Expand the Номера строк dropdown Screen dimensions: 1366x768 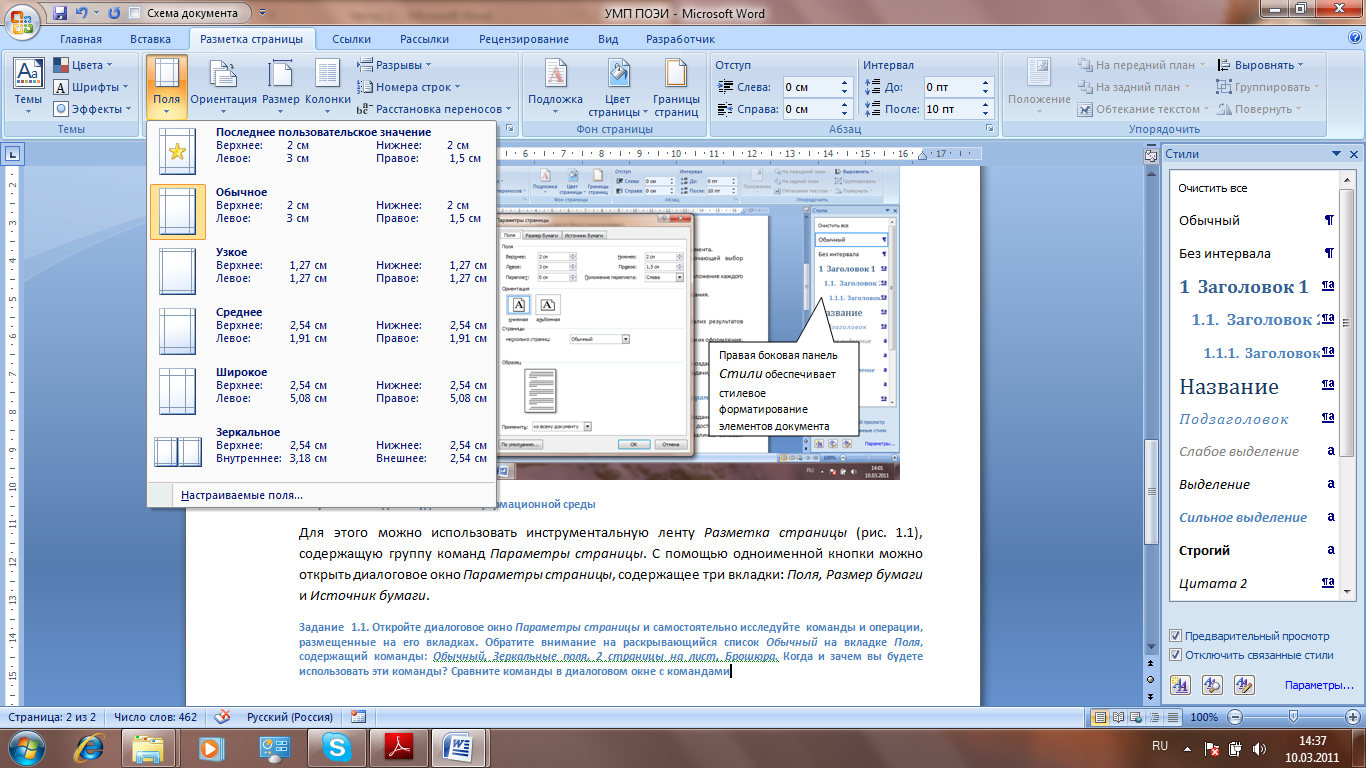[410, 87]
